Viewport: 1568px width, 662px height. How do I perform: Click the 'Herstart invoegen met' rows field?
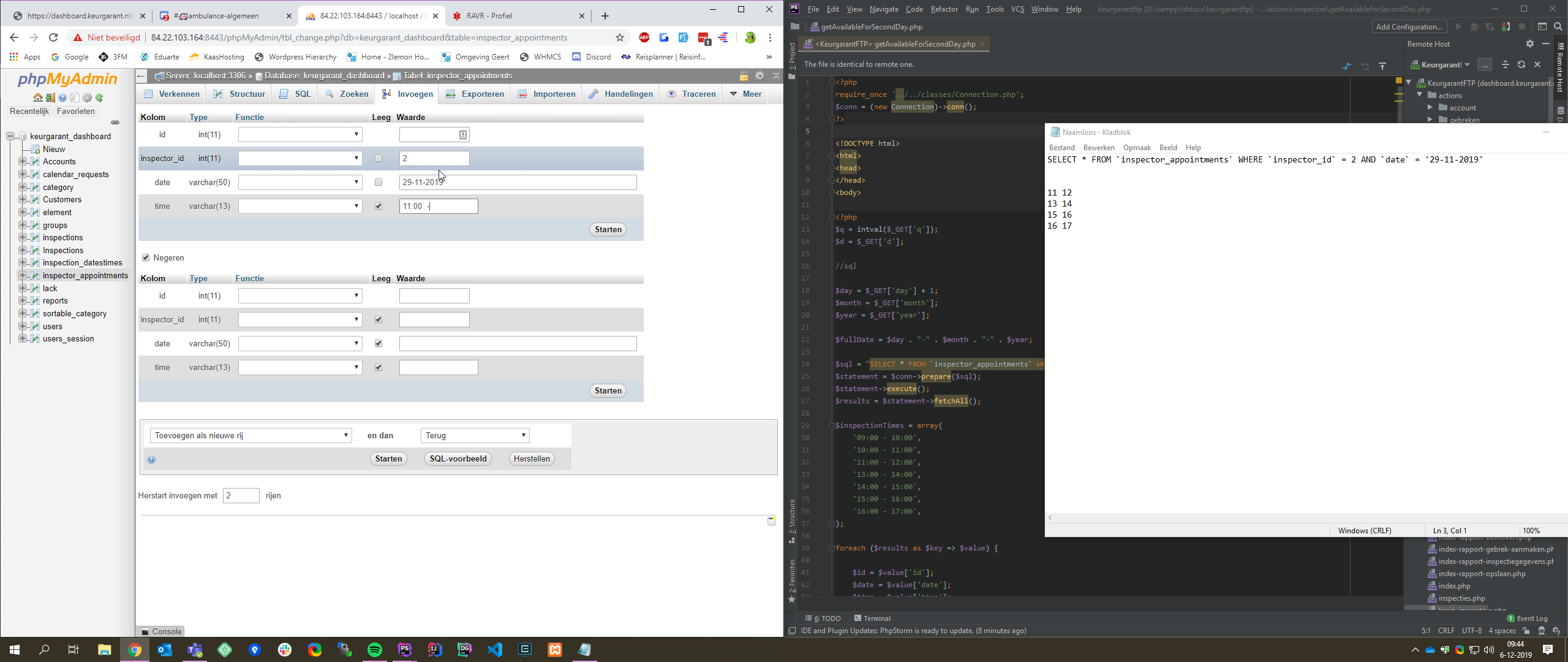pyautogui.click(x=241, y=495)
